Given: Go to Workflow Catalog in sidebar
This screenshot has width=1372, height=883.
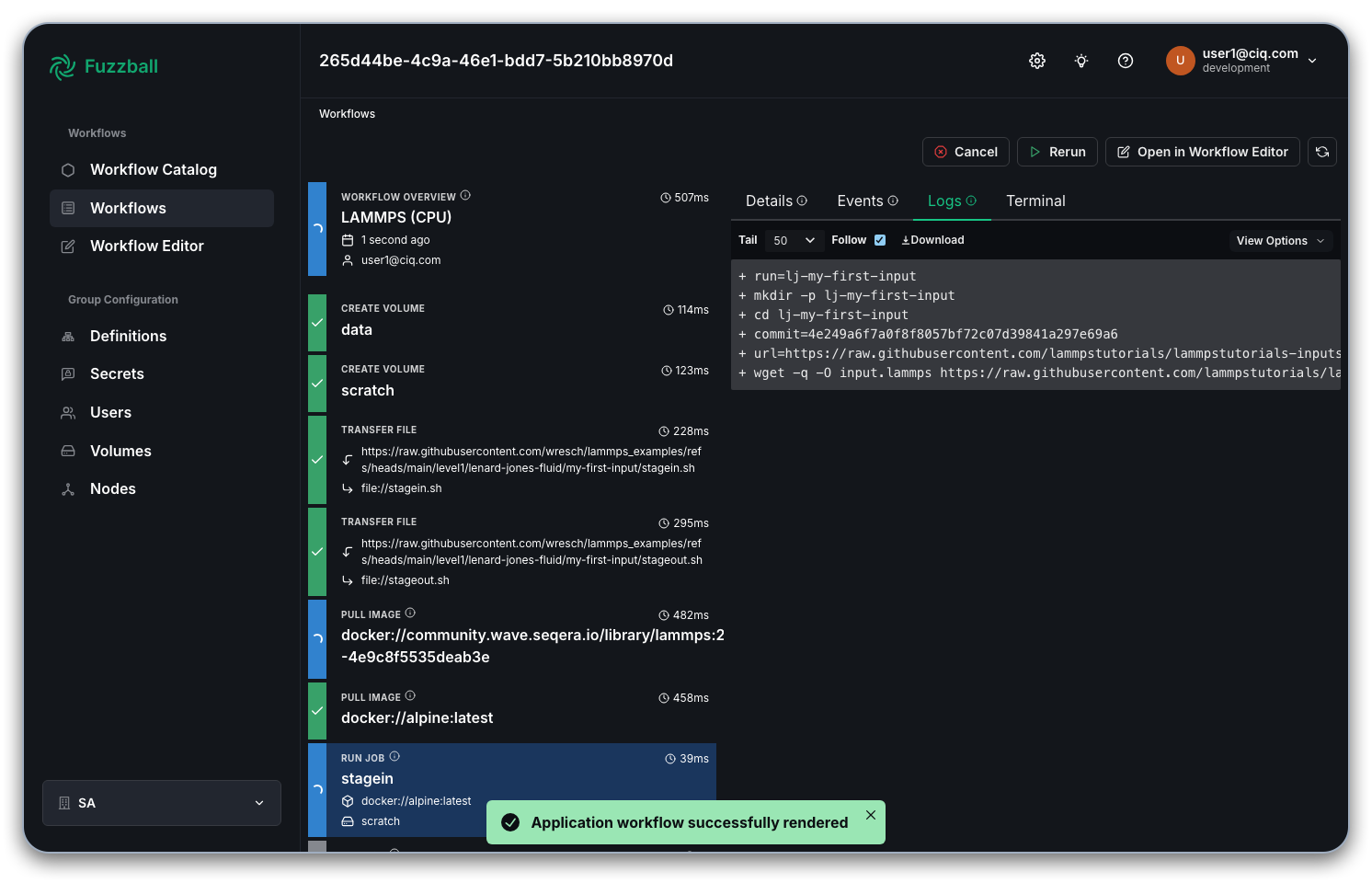Looking at the screenshot, I should click(162, 170).
